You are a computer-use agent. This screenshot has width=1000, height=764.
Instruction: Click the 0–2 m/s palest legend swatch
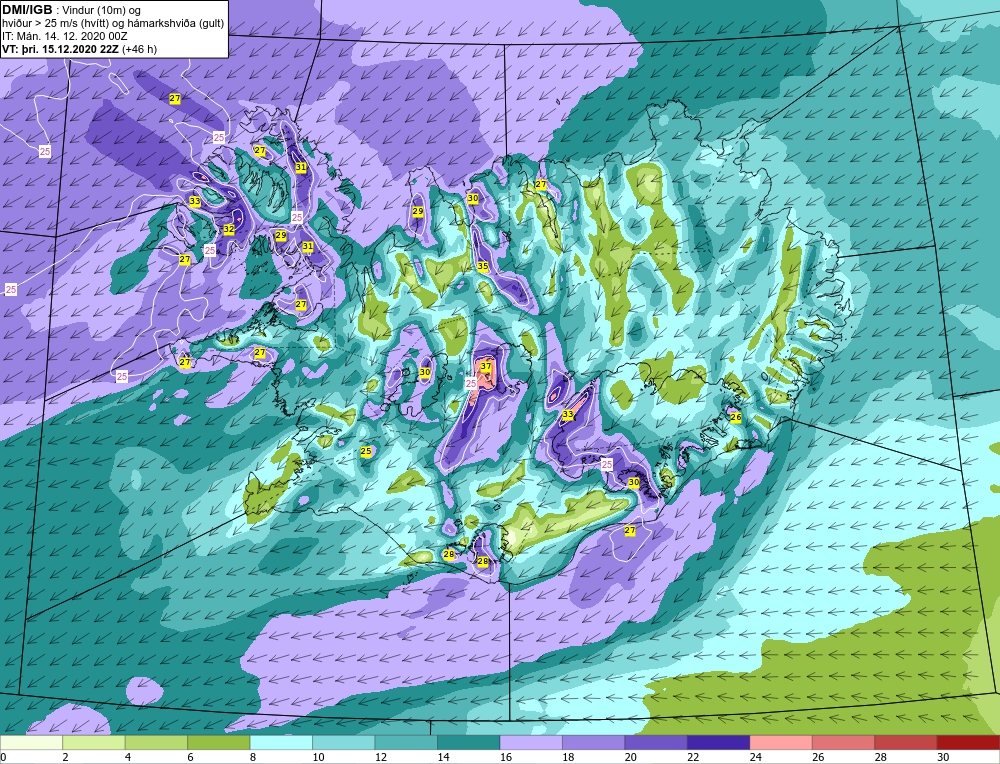tap(31, 743)
